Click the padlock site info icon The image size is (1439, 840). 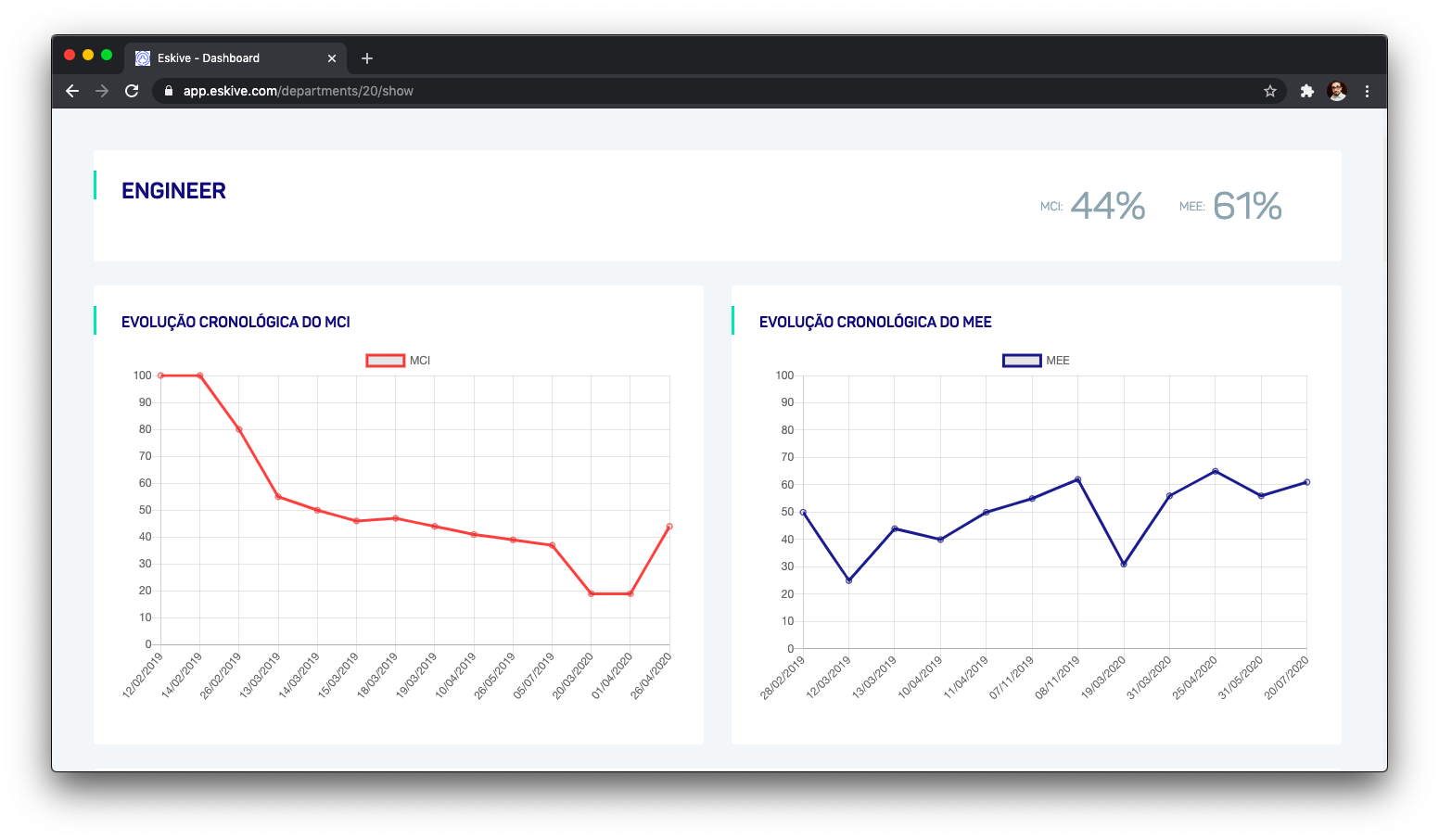pos(169,91)
